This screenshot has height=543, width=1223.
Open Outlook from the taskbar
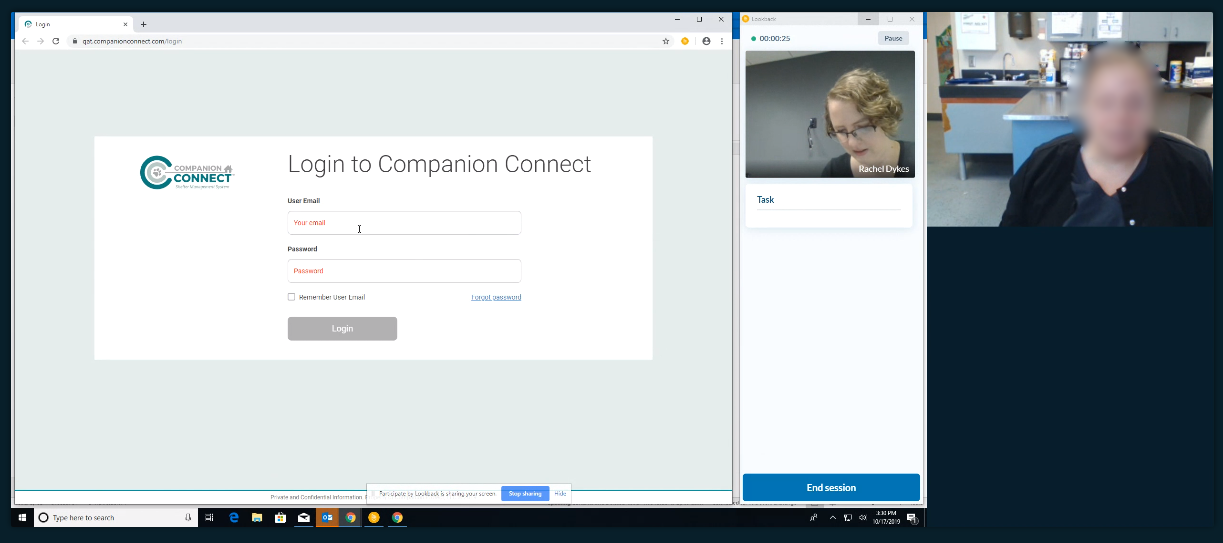click(327, 518)
